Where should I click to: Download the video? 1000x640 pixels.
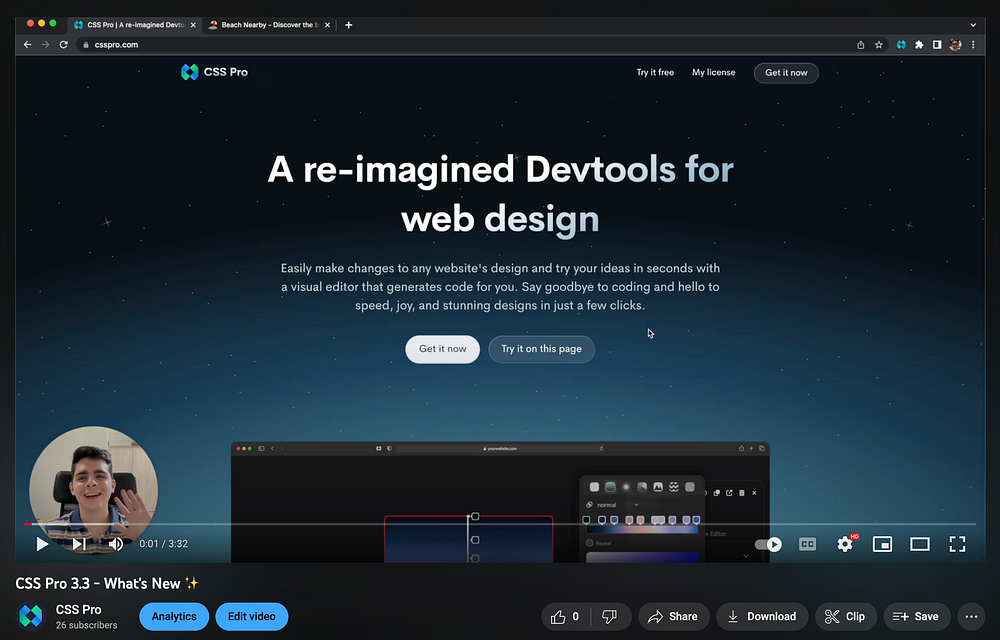click(x=762, y=616)
